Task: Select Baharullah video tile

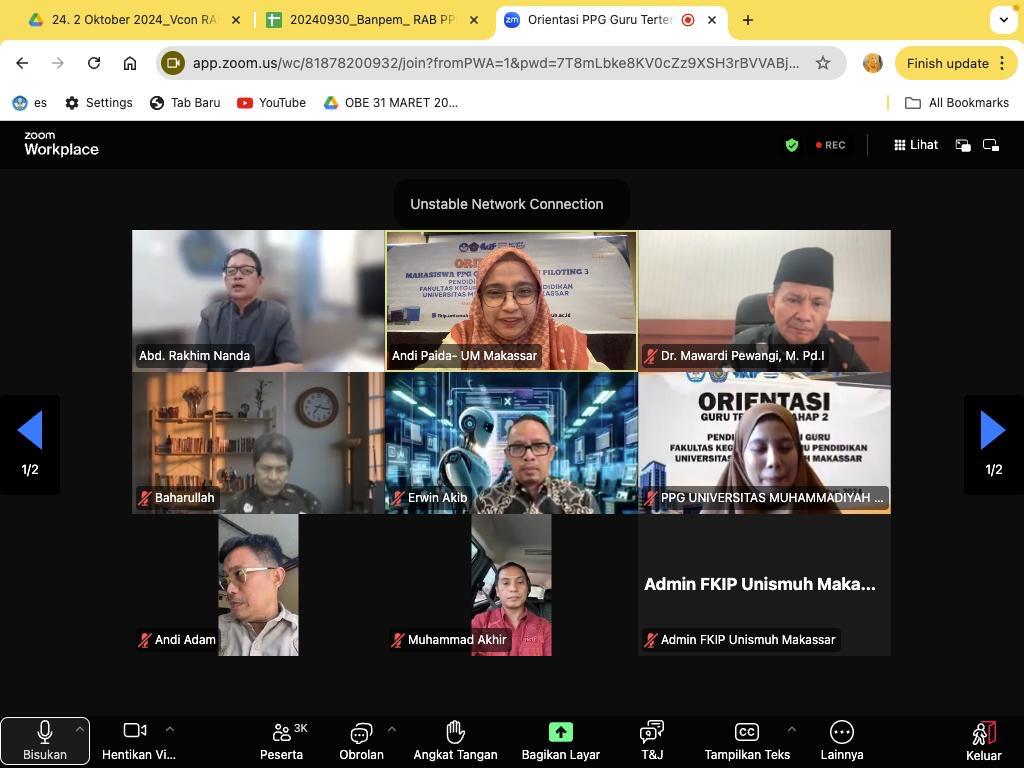Action: [x=258, y=443]
